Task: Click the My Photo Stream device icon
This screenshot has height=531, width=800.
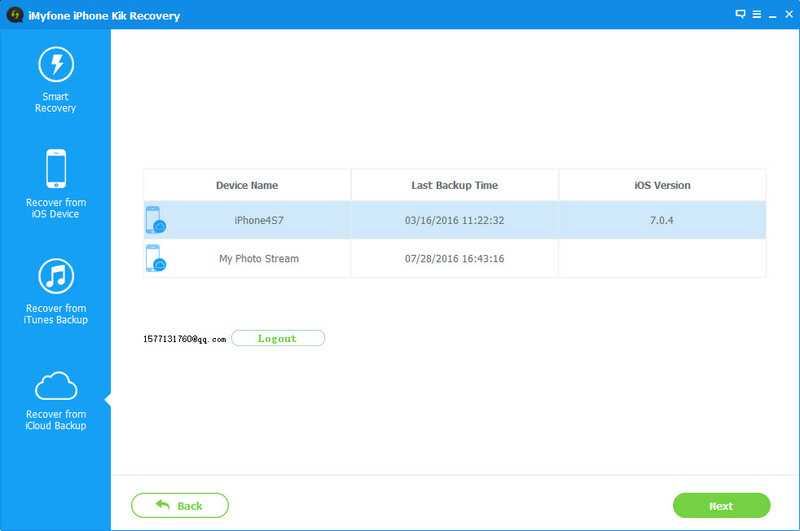Action: 155,258
